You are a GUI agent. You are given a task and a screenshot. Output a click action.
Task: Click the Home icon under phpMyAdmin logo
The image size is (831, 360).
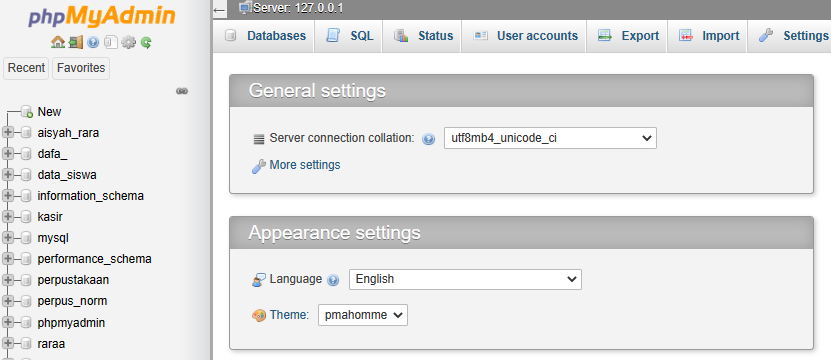pyautogui.click(x=57, y=42)
